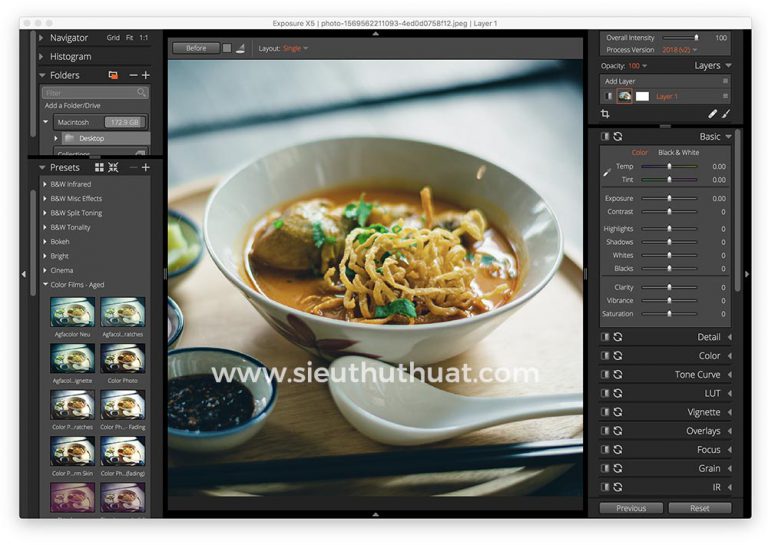Click the folder Filter search field
The height and width of the screenshot is (545, 768).
tap(95, 93)
